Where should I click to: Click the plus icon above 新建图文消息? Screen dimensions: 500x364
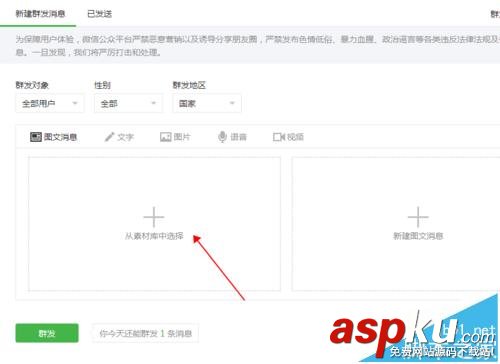pyautogui.click(x=418, y=217)
